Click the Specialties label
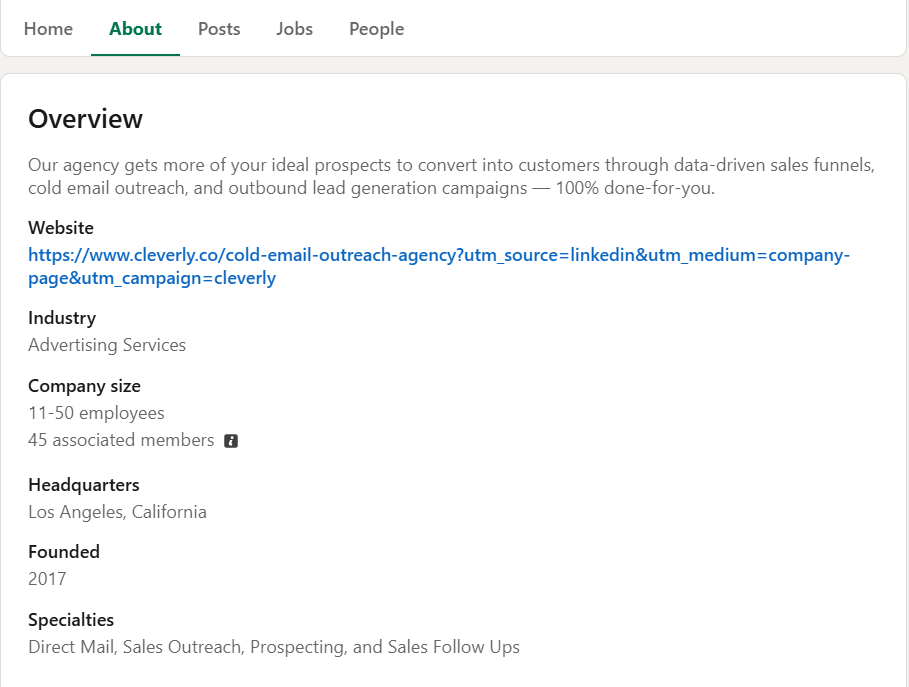The image size is (909, 687). click(71, 620)
